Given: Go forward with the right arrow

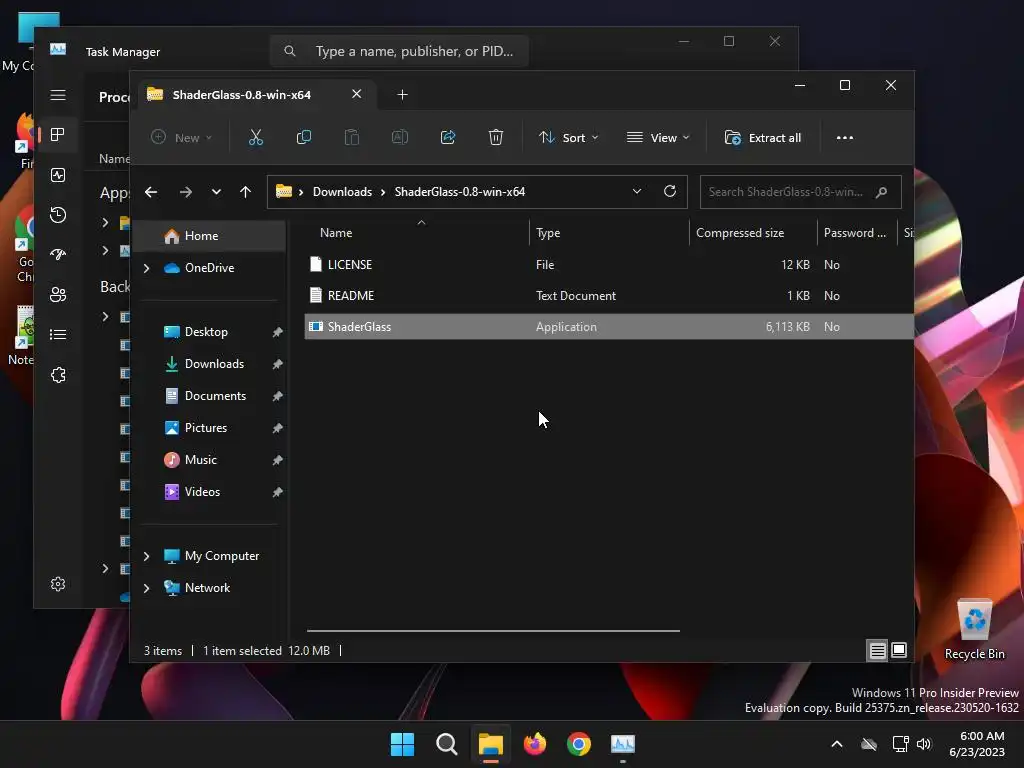Looking at the screenshot, I should click(x=185, y=192).
